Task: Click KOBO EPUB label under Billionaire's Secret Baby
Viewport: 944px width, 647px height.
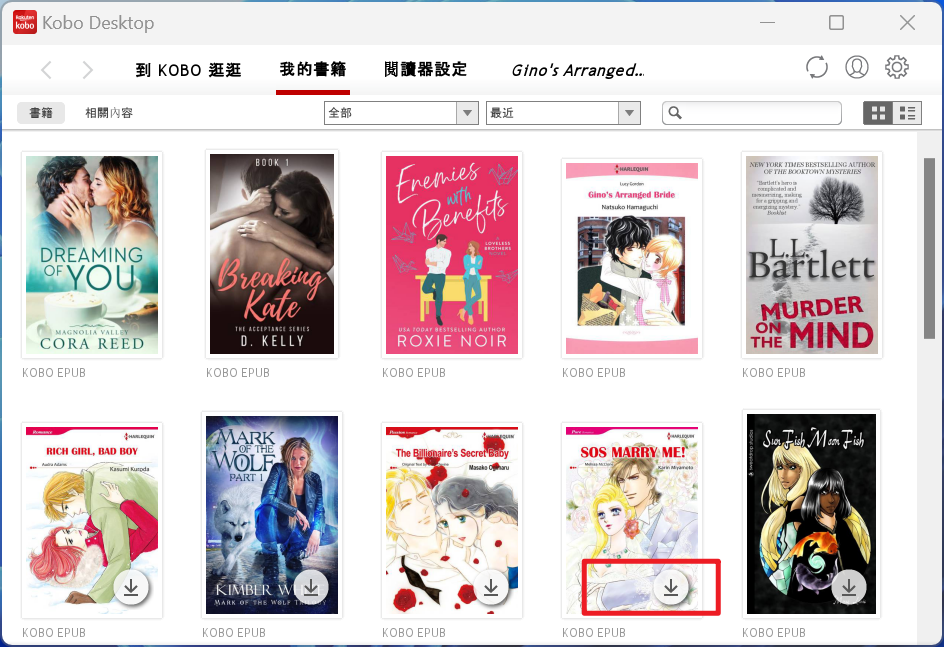Action: pos(414,633)
